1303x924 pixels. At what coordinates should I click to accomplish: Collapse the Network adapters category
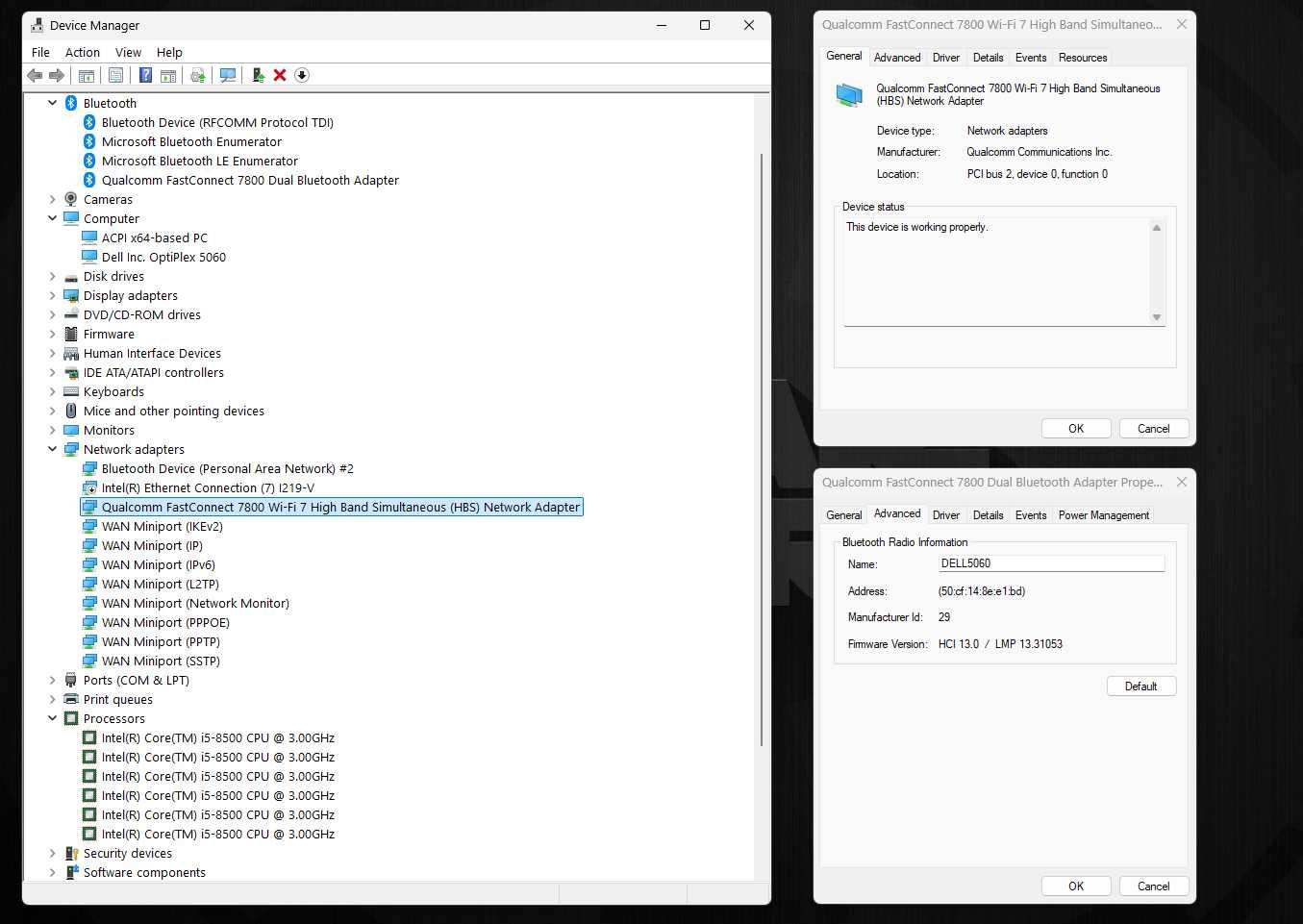click(x=53, y=449)
